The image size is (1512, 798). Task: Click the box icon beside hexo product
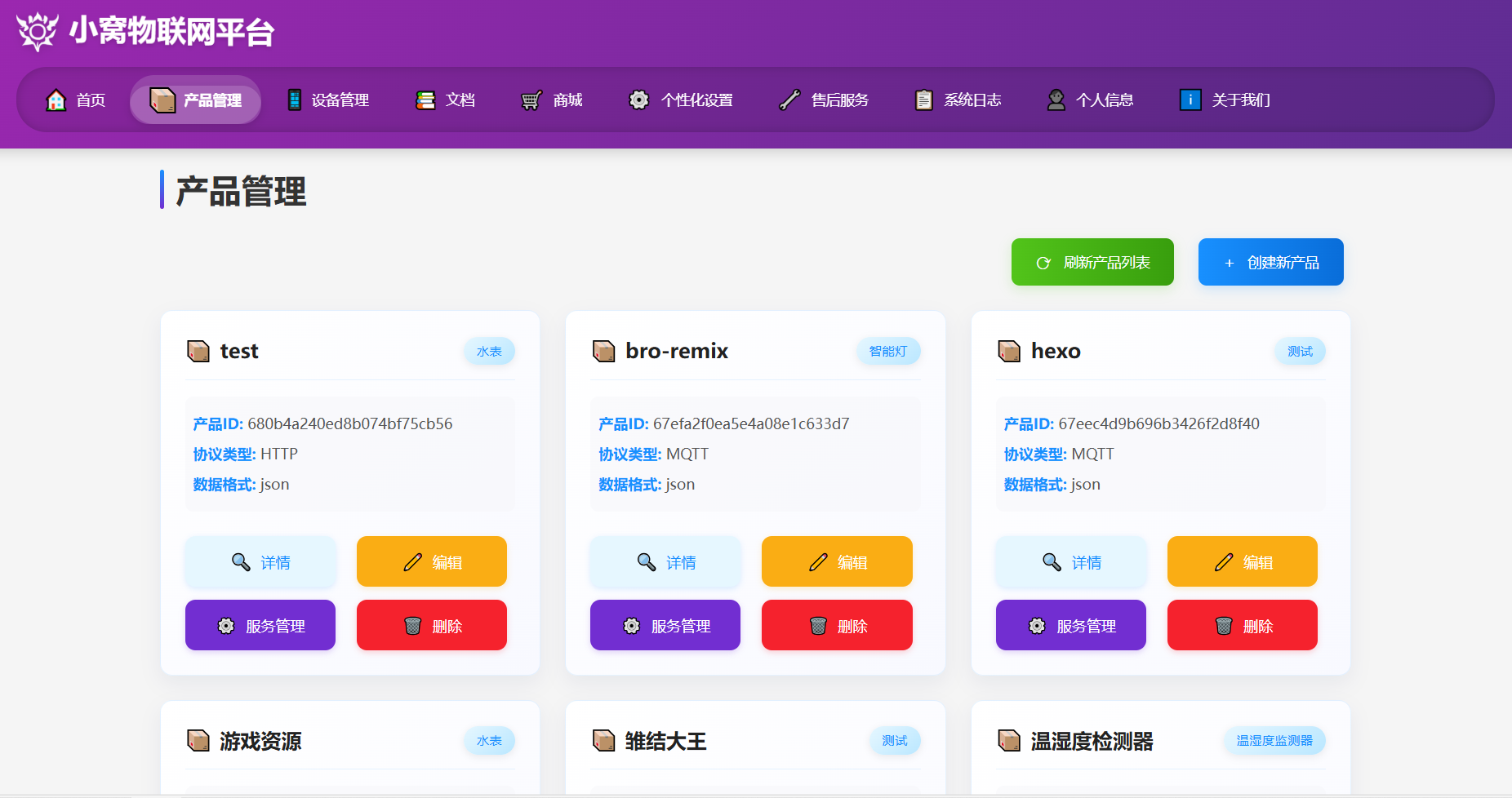1009,351
